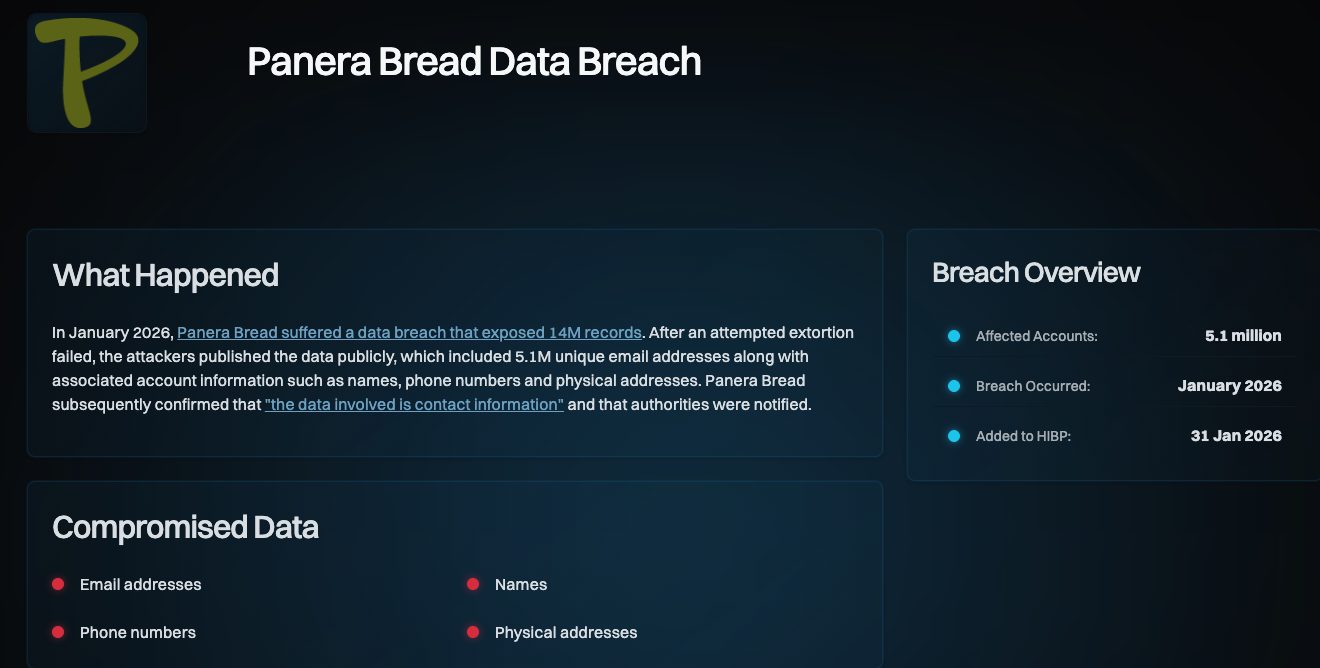Select the cyan marker beside Added to HIBP

click(953, 436)
